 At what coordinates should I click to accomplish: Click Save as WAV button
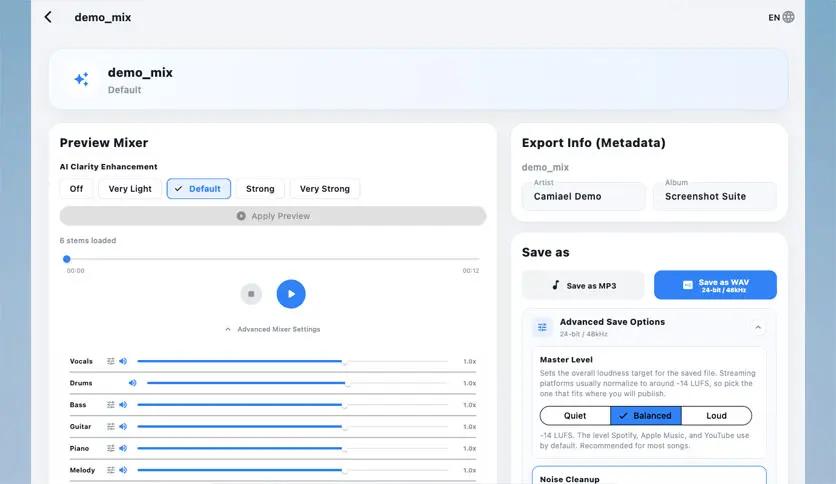(715, 285)
